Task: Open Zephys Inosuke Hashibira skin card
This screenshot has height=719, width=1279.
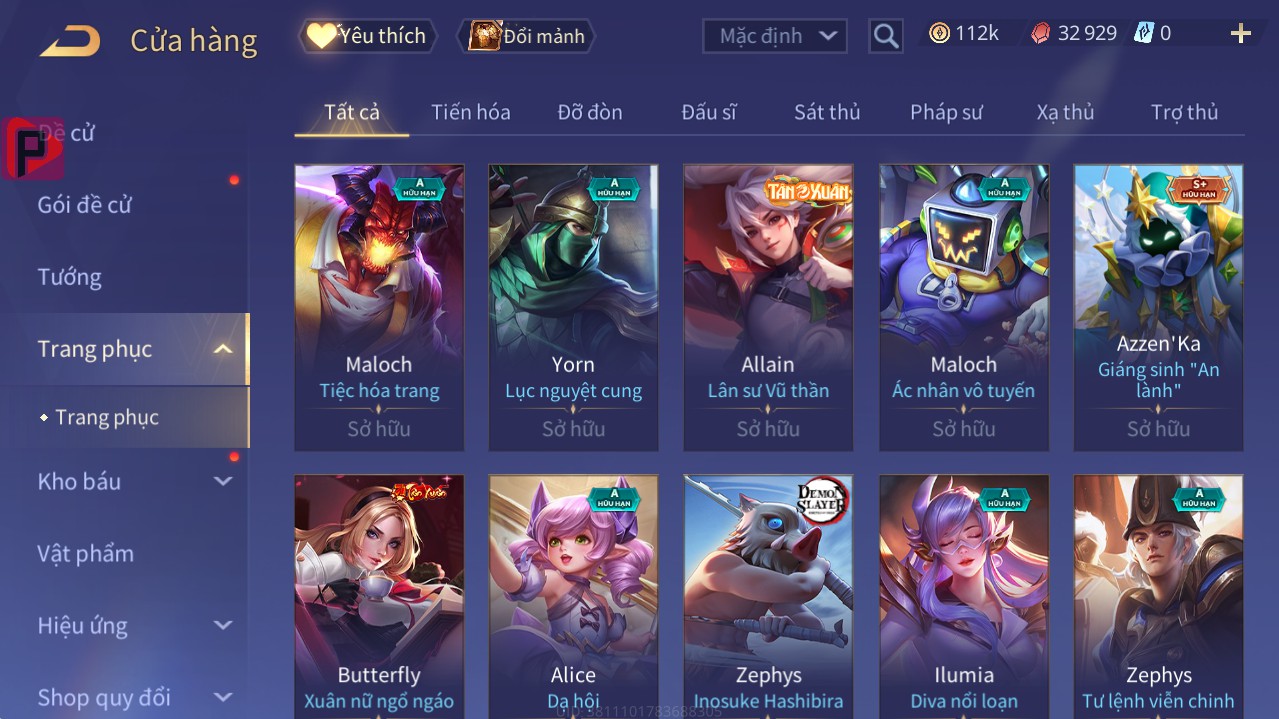Action: pyautogui.click(x=768, y=597)
